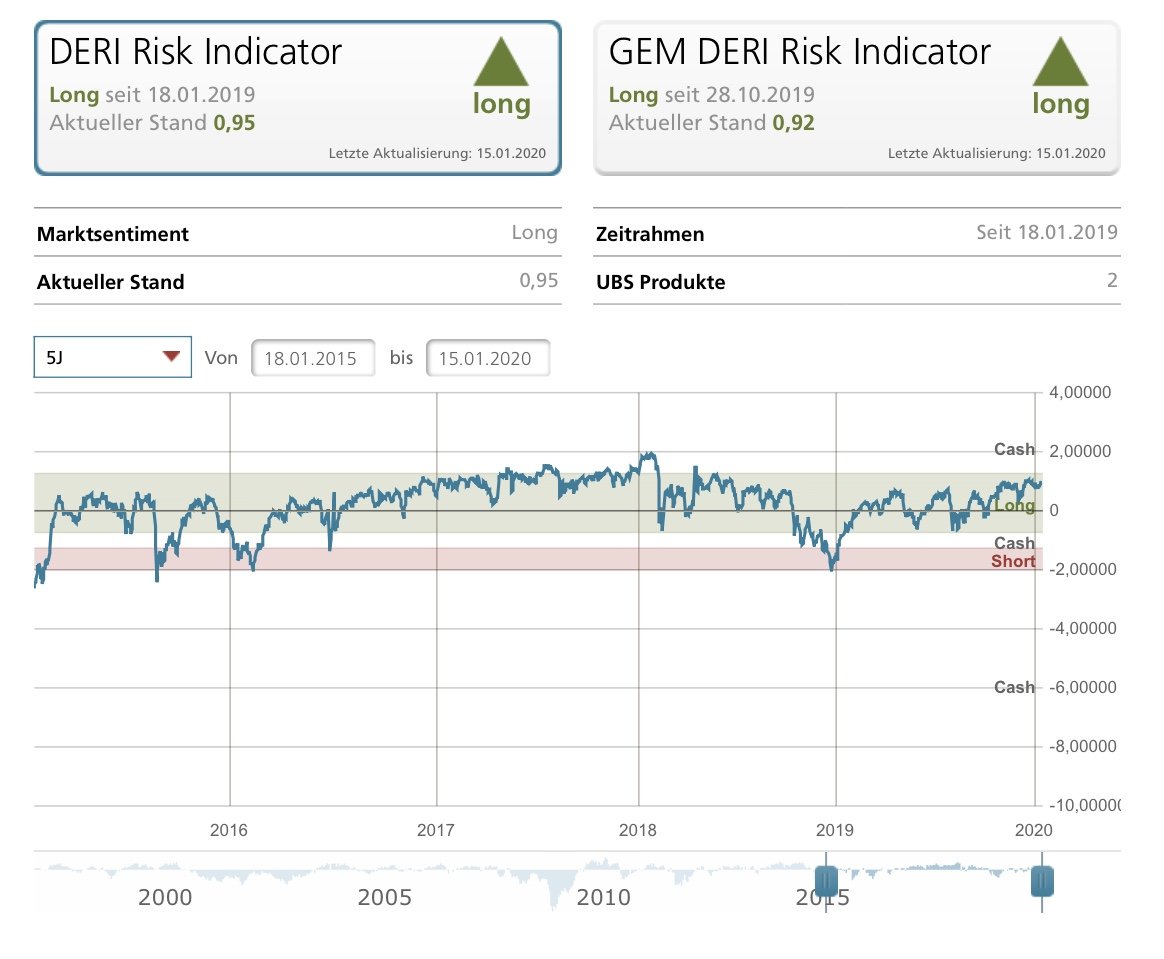
Task: Click the green long triangle in GEM DERI card
Action: coord(1060,62)
